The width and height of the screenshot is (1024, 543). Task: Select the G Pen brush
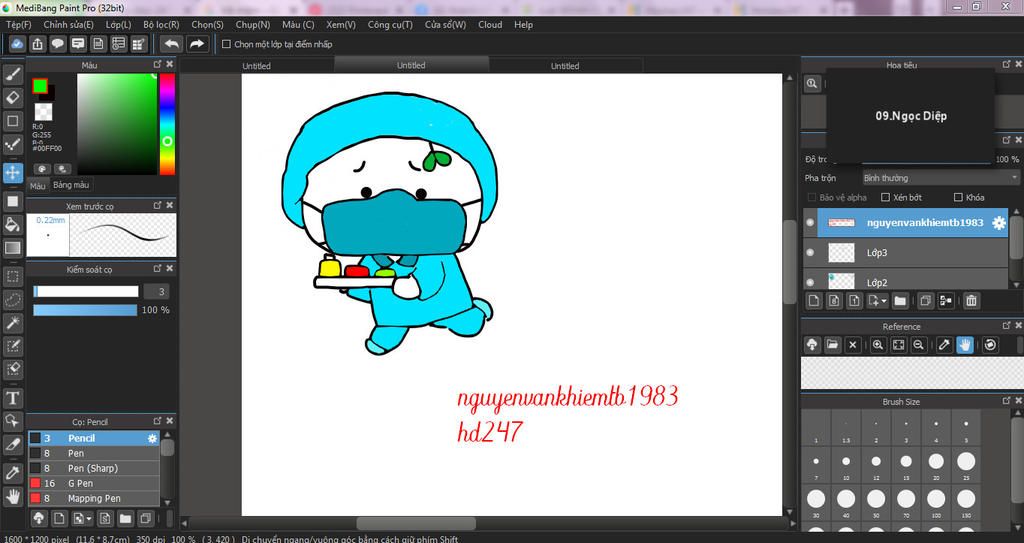pyautogui.click(x=93, y=484)
